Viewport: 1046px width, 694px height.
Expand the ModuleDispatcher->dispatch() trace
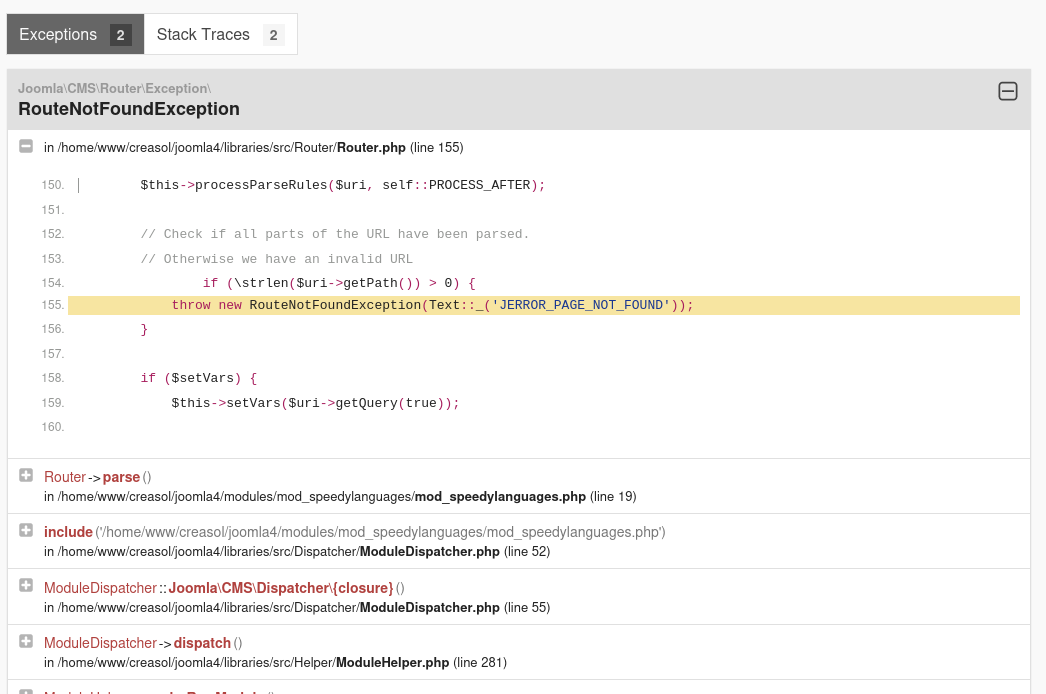26,642
